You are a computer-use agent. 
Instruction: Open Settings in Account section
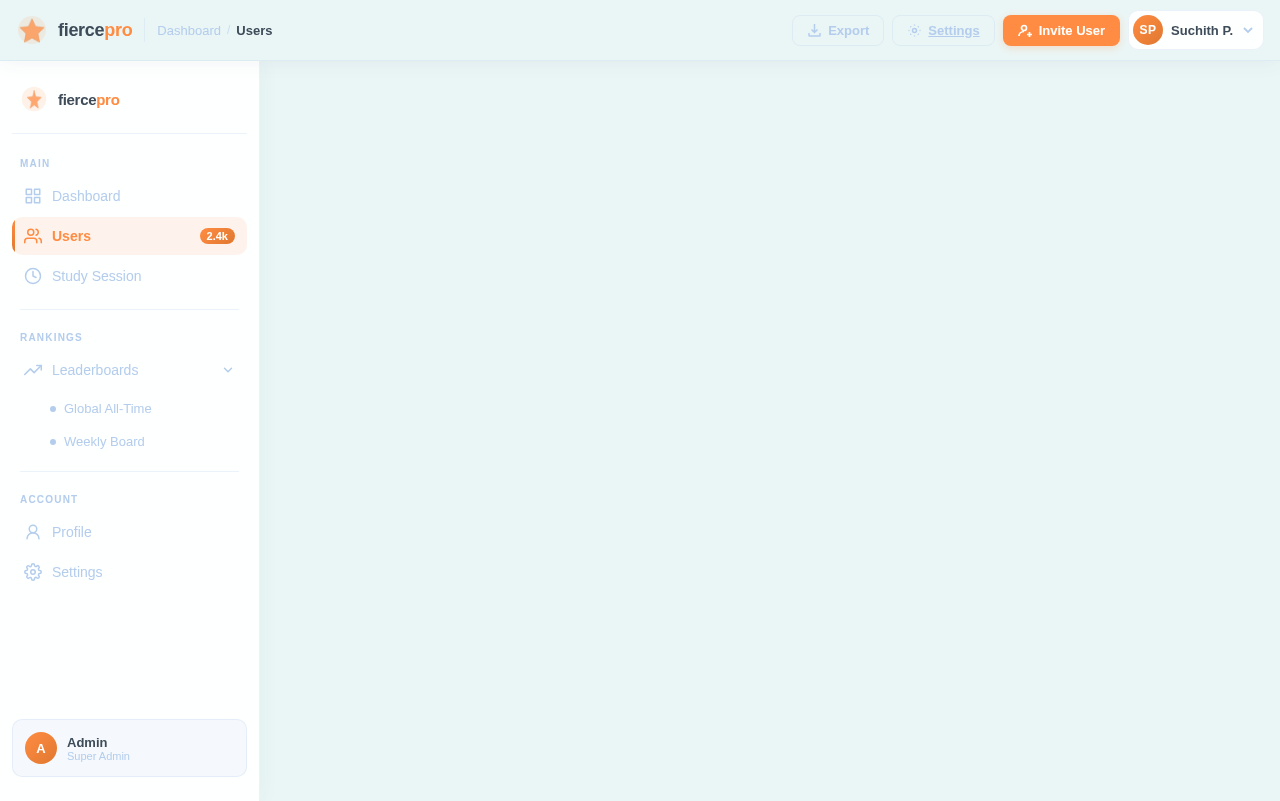coord(129,572)
